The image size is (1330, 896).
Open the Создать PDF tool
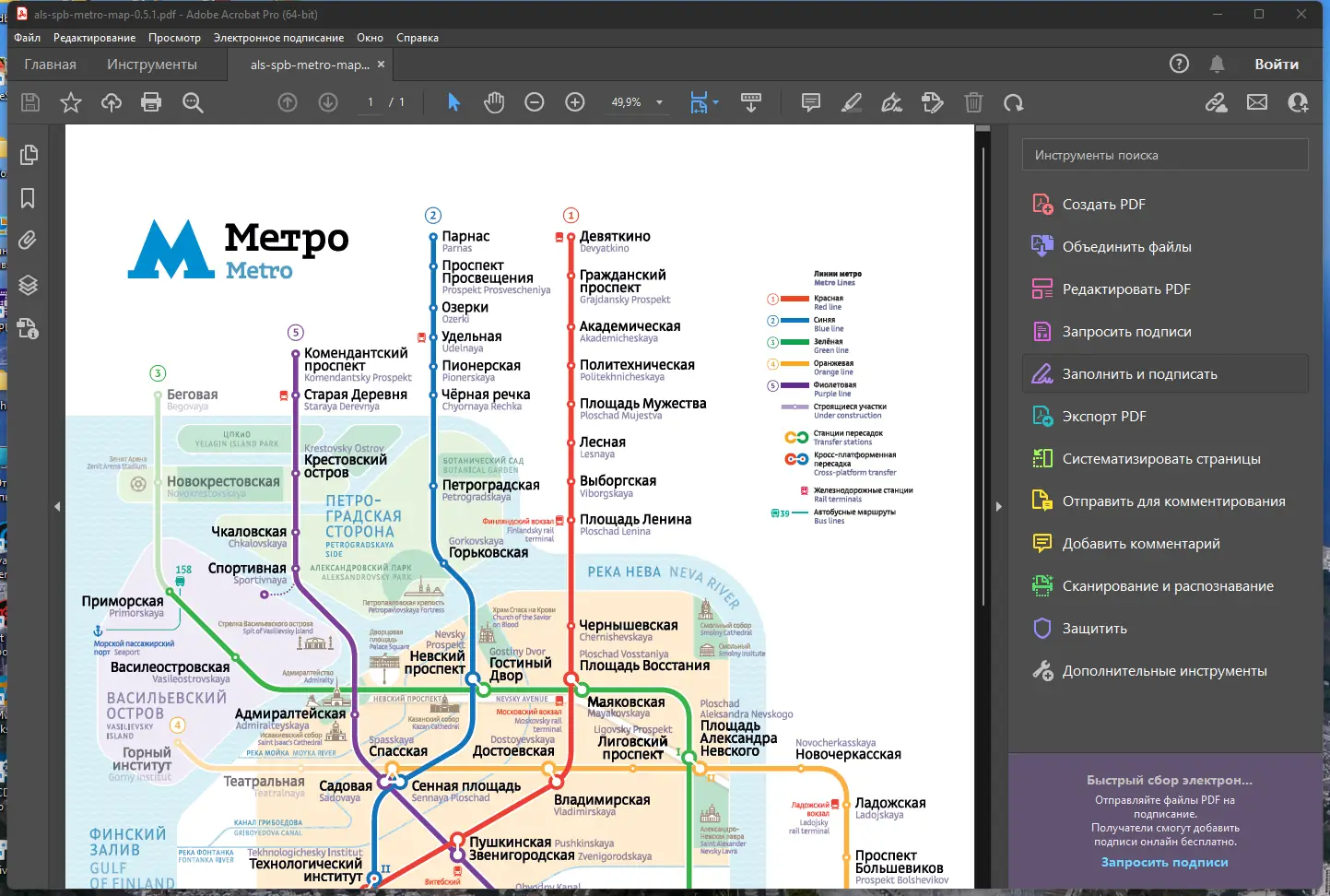pos(1165,205)
